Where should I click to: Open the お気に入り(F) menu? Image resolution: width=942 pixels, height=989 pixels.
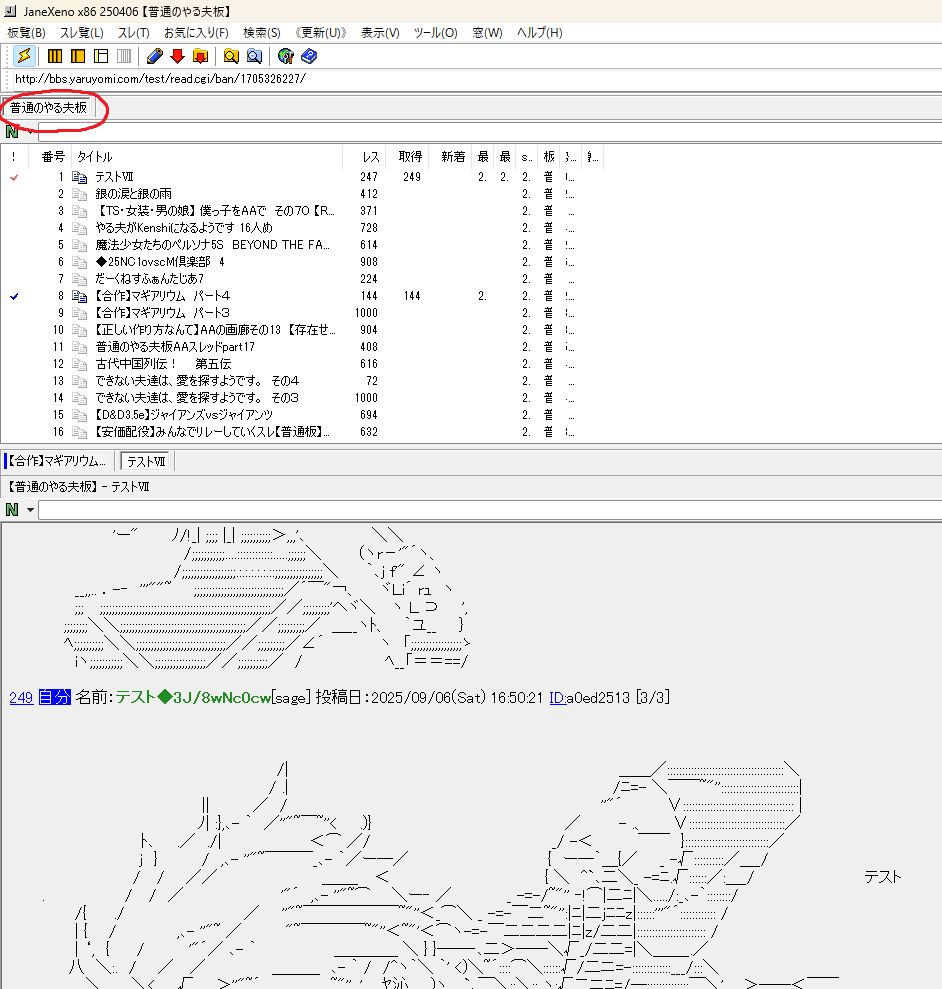pyautogui.click(x=196, y=33)
